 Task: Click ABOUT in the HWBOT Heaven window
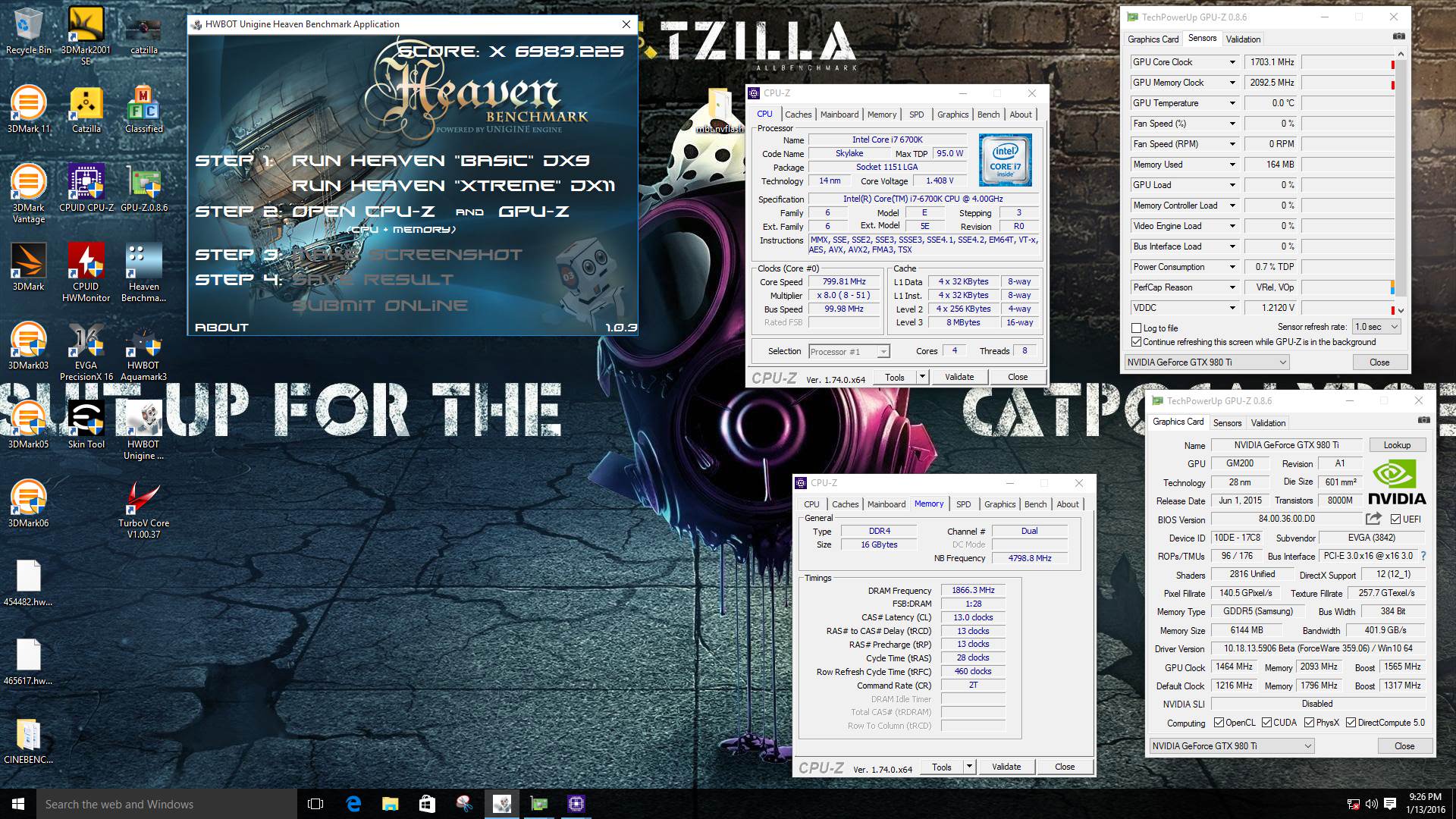coord(221,328)
